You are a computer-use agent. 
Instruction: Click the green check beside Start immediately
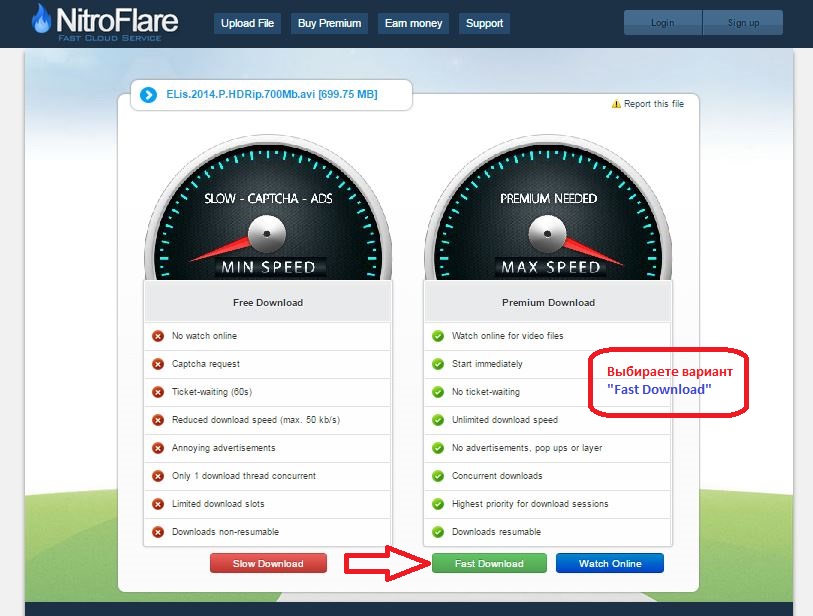438,364
